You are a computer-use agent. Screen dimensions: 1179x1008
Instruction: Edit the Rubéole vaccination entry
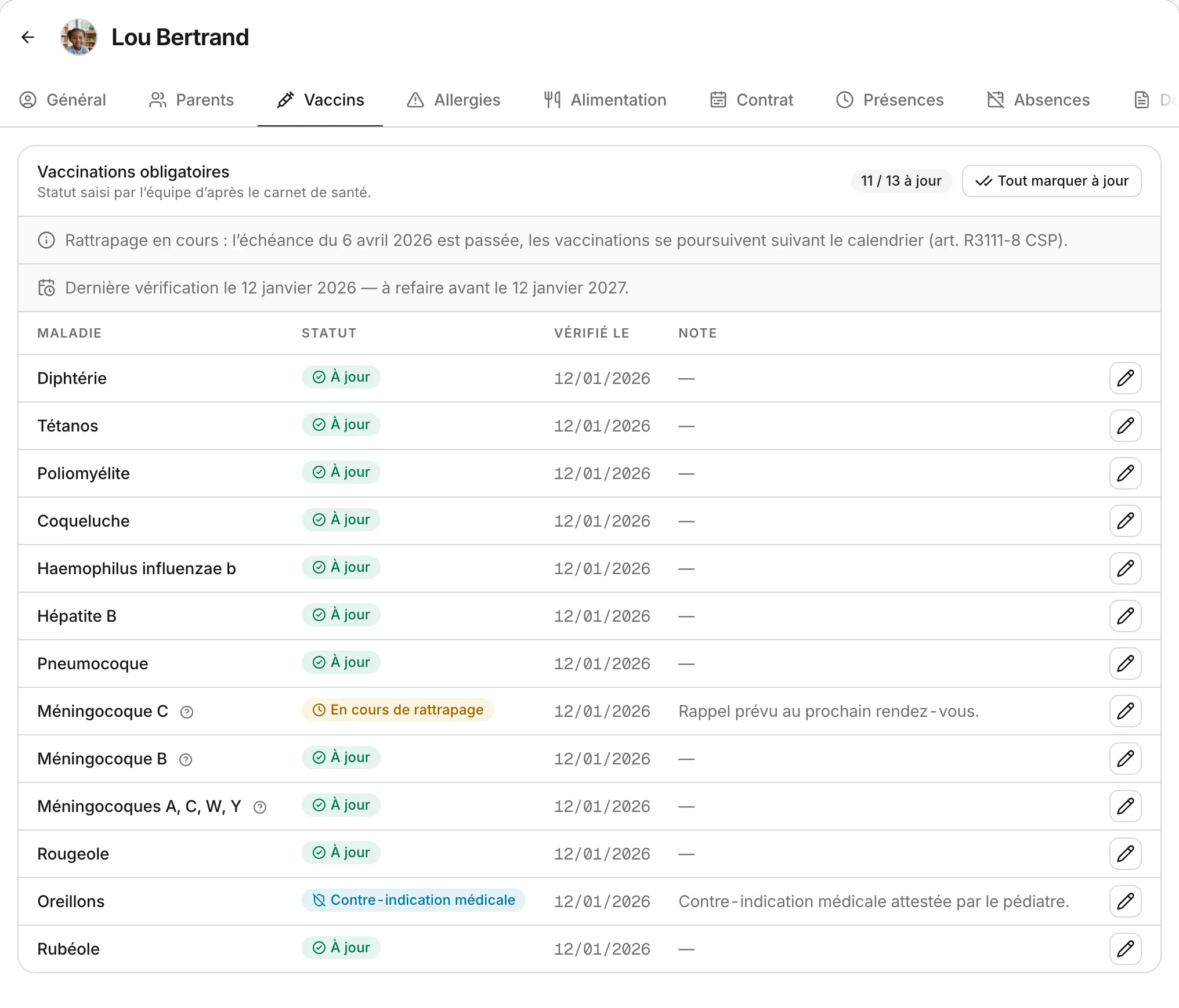click(1125, 949)
